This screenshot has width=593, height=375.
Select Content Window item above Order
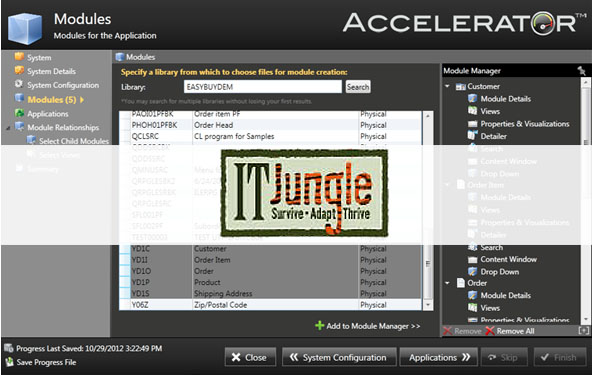[x=502, y=259]
